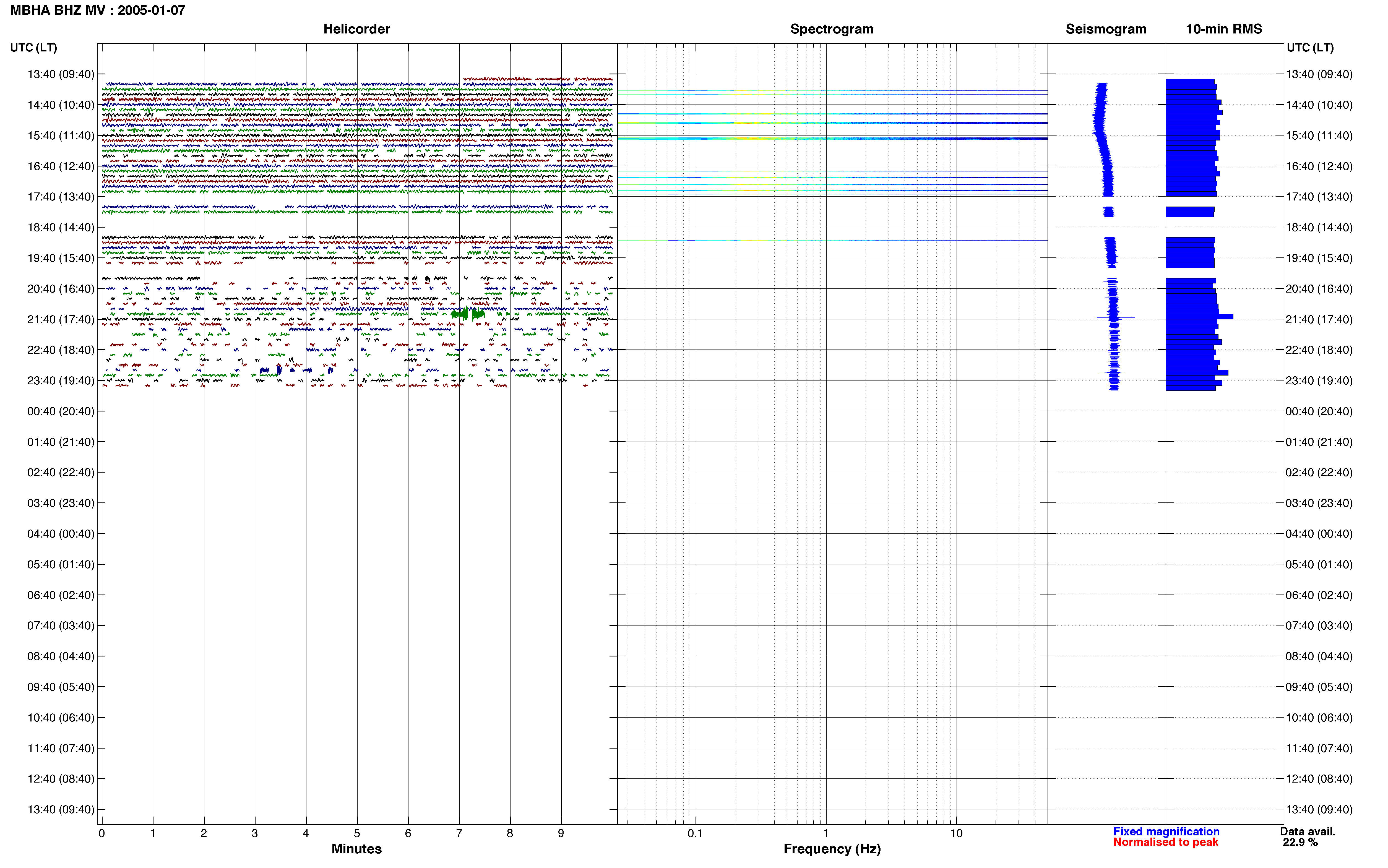Click the right 'UTC (LT)' axis label
The height and width of the screenshot is (868, 1388).
coord(1310,48)
